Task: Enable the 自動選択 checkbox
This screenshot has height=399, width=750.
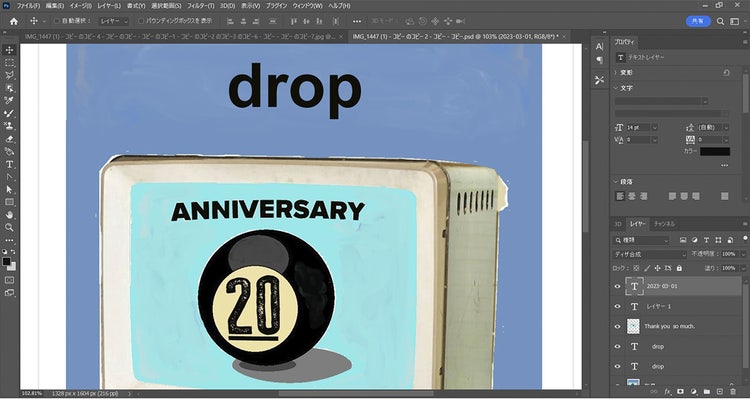Action: click(x=57, y=21)
